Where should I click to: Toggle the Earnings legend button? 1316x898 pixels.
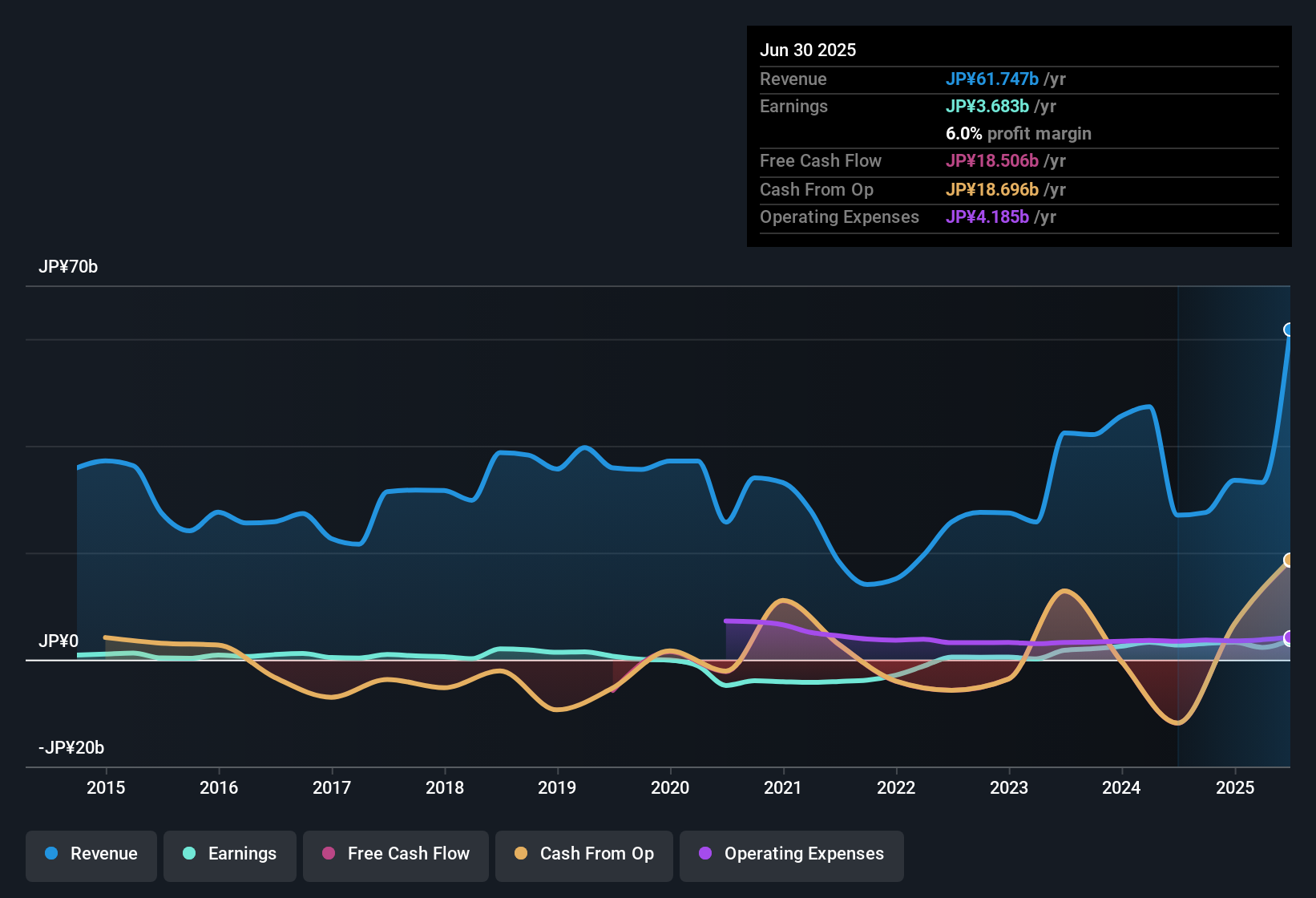pyautogui.click(x=230, y=854)
